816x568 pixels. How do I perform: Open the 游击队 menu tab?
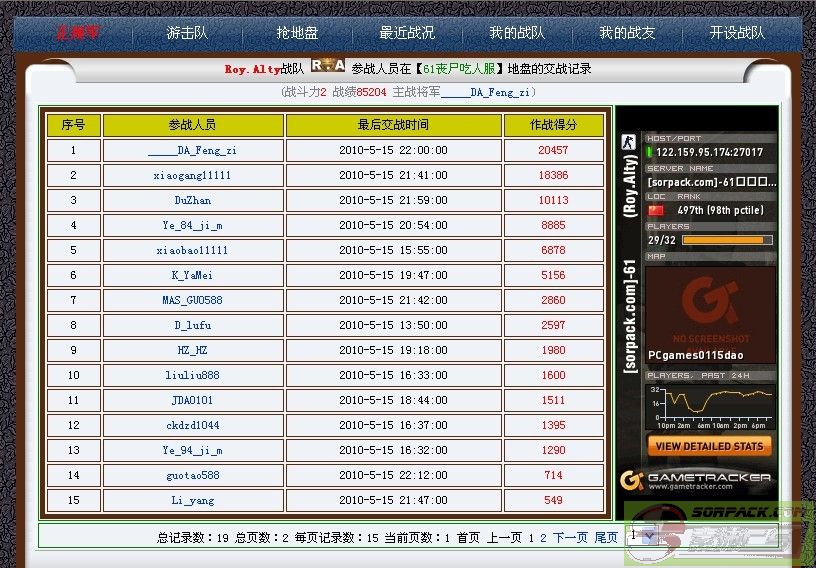point(187,32)
